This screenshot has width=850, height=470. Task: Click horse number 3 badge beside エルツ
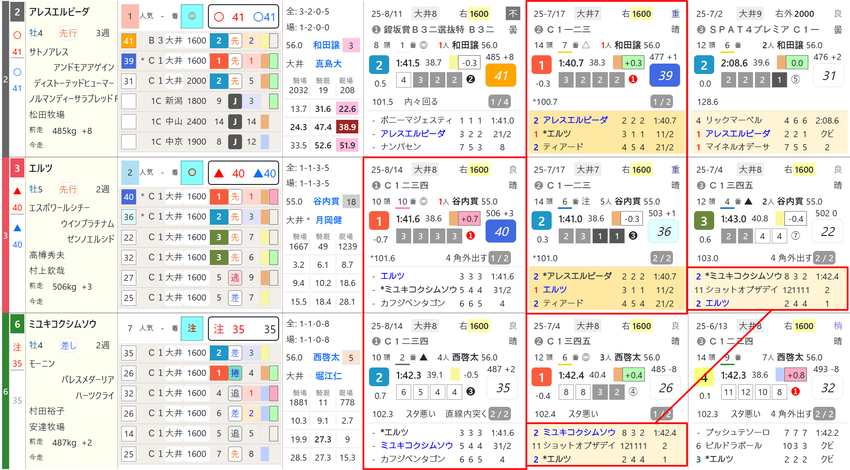coord(17,169)
